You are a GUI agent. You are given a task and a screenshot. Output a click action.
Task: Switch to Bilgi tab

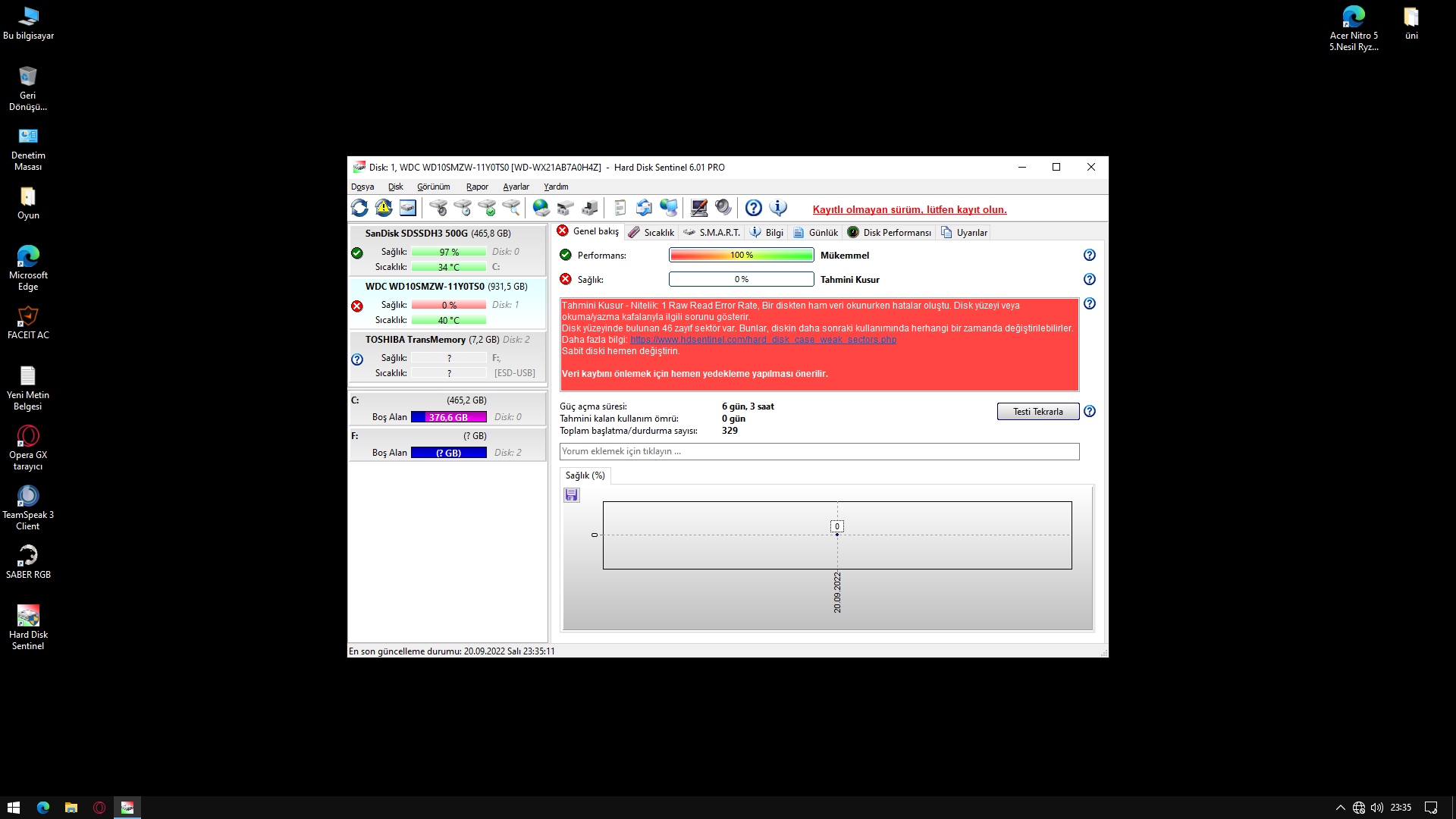[767, 233]
